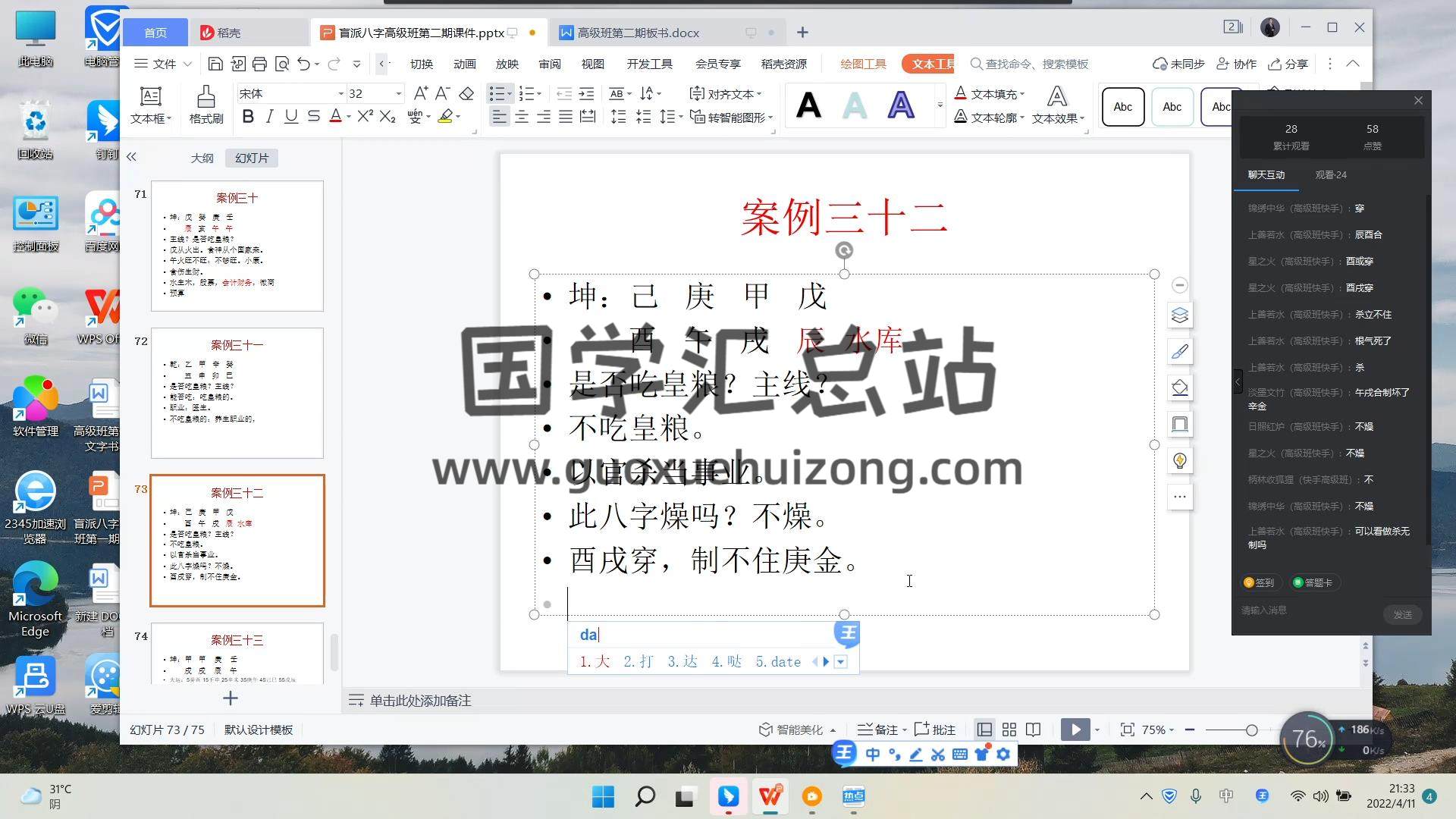Select the light blue text style preset
This screenshot has width=1456, height=819.
click(x=855, y=105)
